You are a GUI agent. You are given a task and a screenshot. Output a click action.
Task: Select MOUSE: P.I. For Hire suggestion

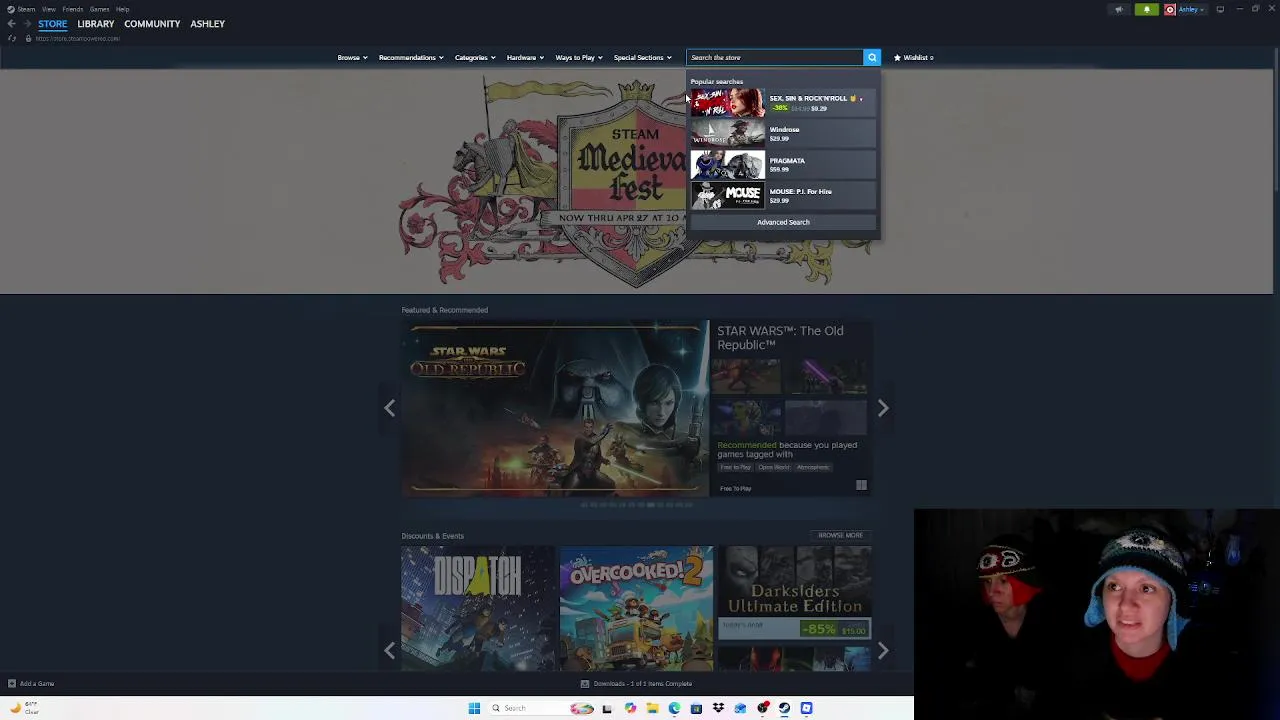[783, 195]
